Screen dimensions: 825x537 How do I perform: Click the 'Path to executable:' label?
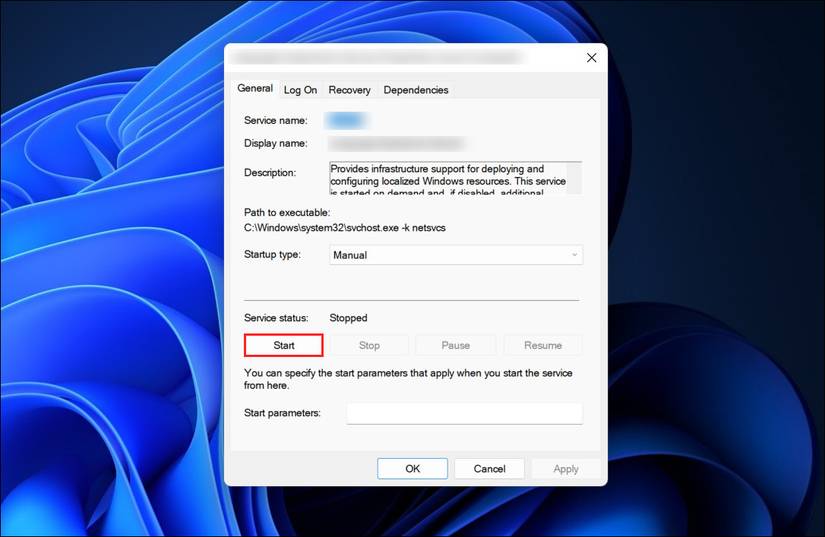287,212
